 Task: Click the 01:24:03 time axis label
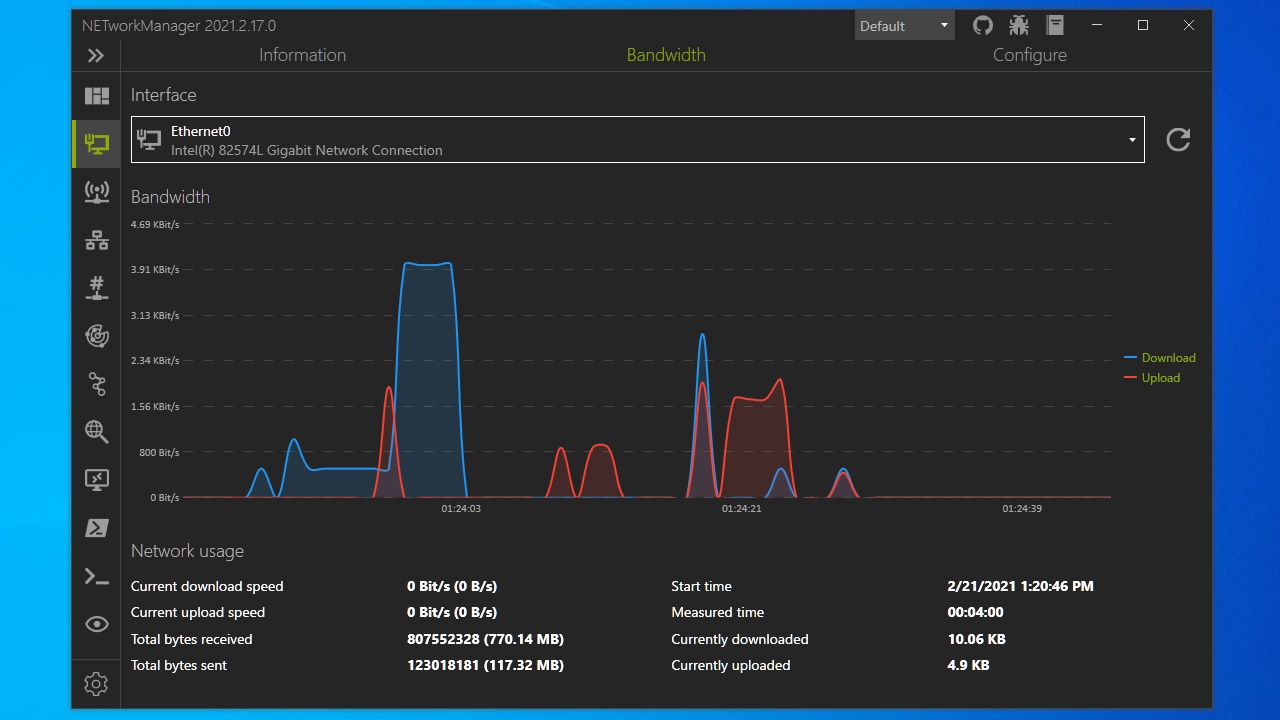[x=461, y=509]
